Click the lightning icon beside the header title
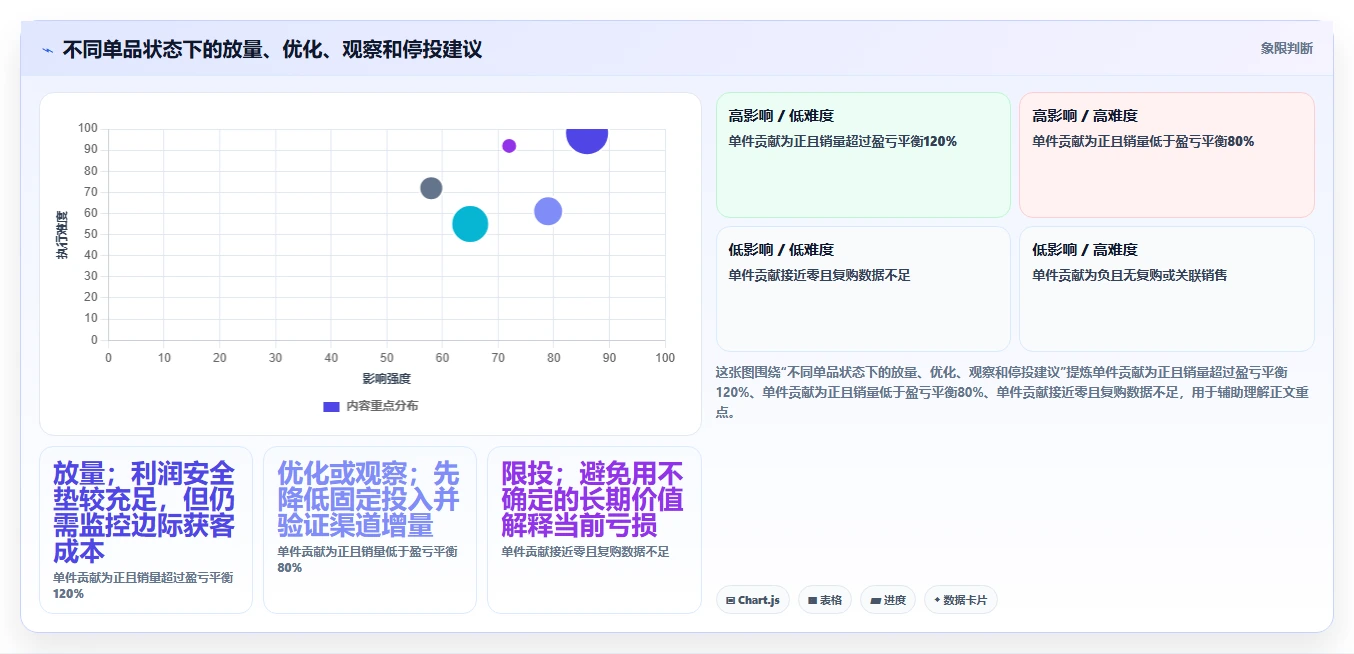The image size is (1354, 654). click(x=47, y=50)
